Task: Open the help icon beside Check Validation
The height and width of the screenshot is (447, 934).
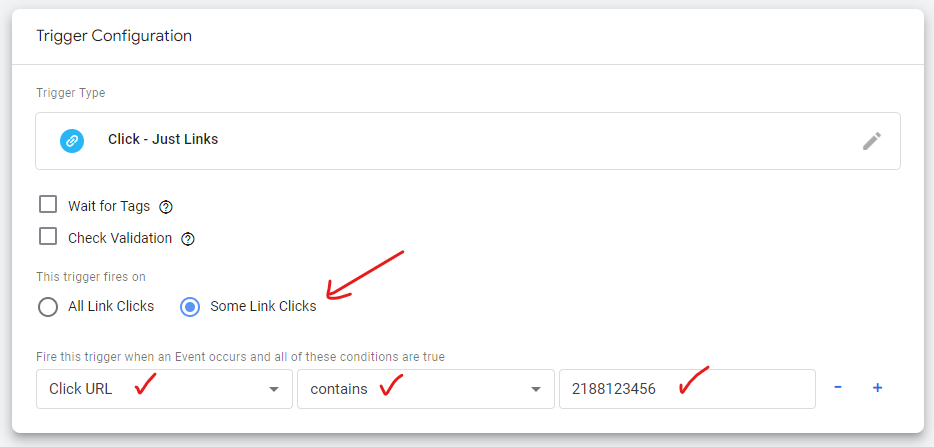Action: pyautogui.click(x=188, y=239)
